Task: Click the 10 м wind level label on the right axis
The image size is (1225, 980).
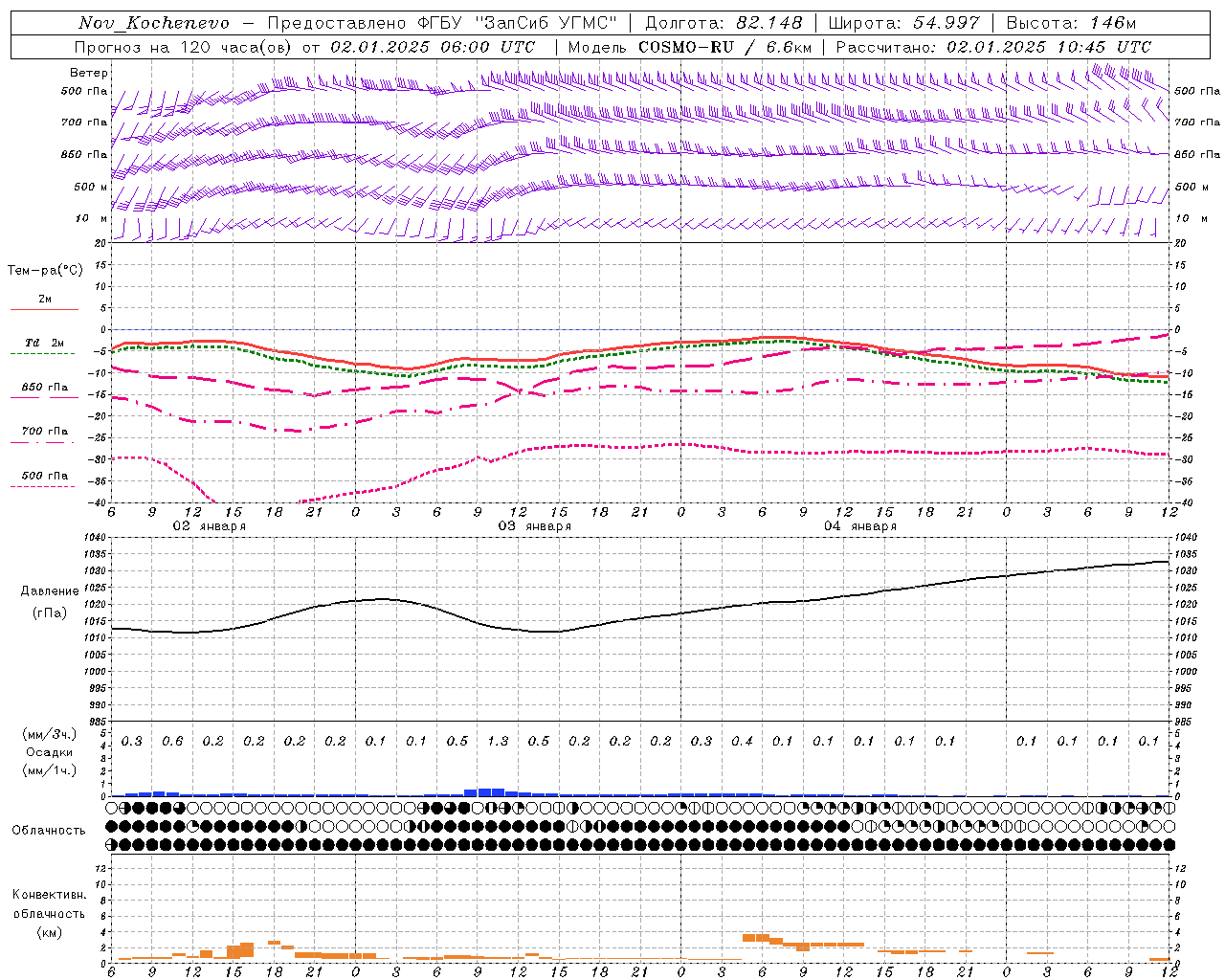Action: (1191, 219)
